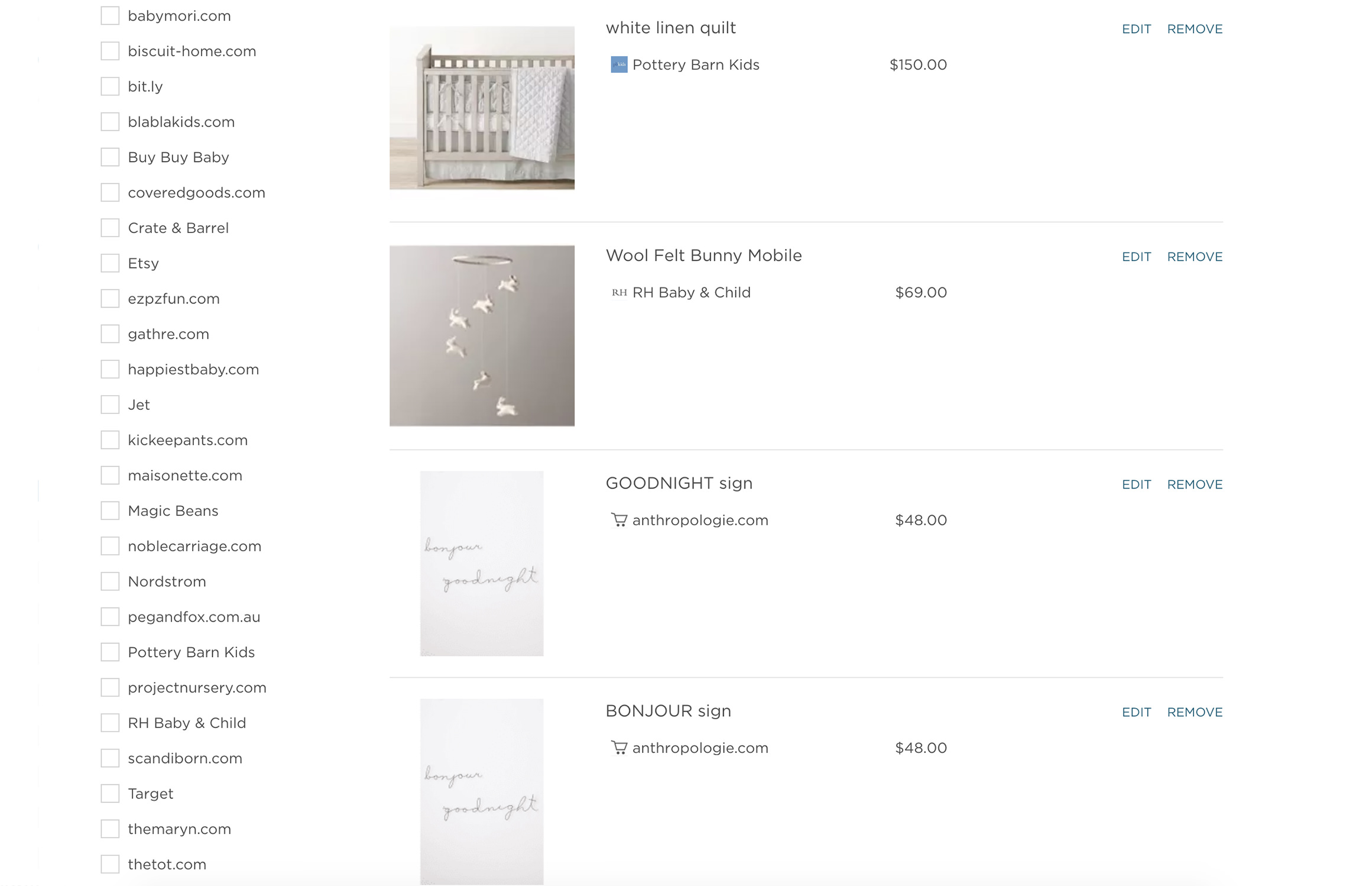Screen dimensions: 1372x886
Task: Open the bunny mobile product image
Action: [482, 335]
